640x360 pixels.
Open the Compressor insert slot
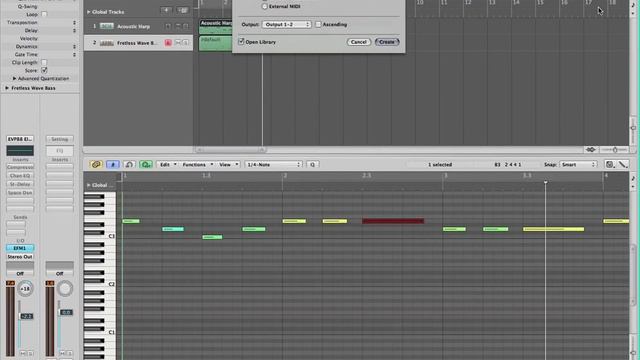[20, 167]
